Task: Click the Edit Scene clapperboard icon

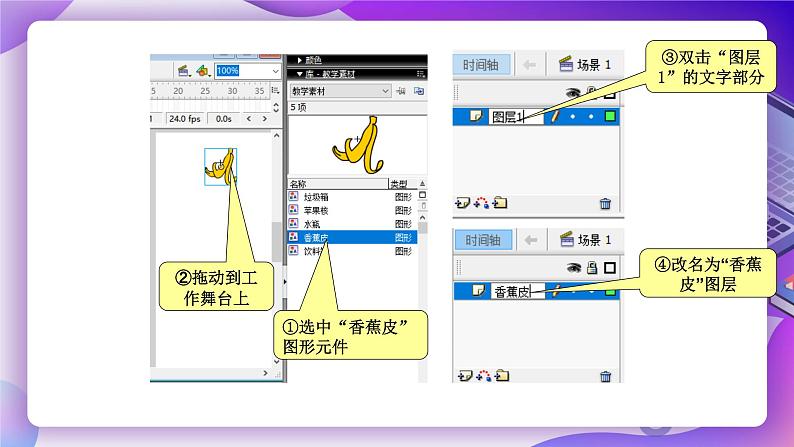Action: [x=184, y=71]
